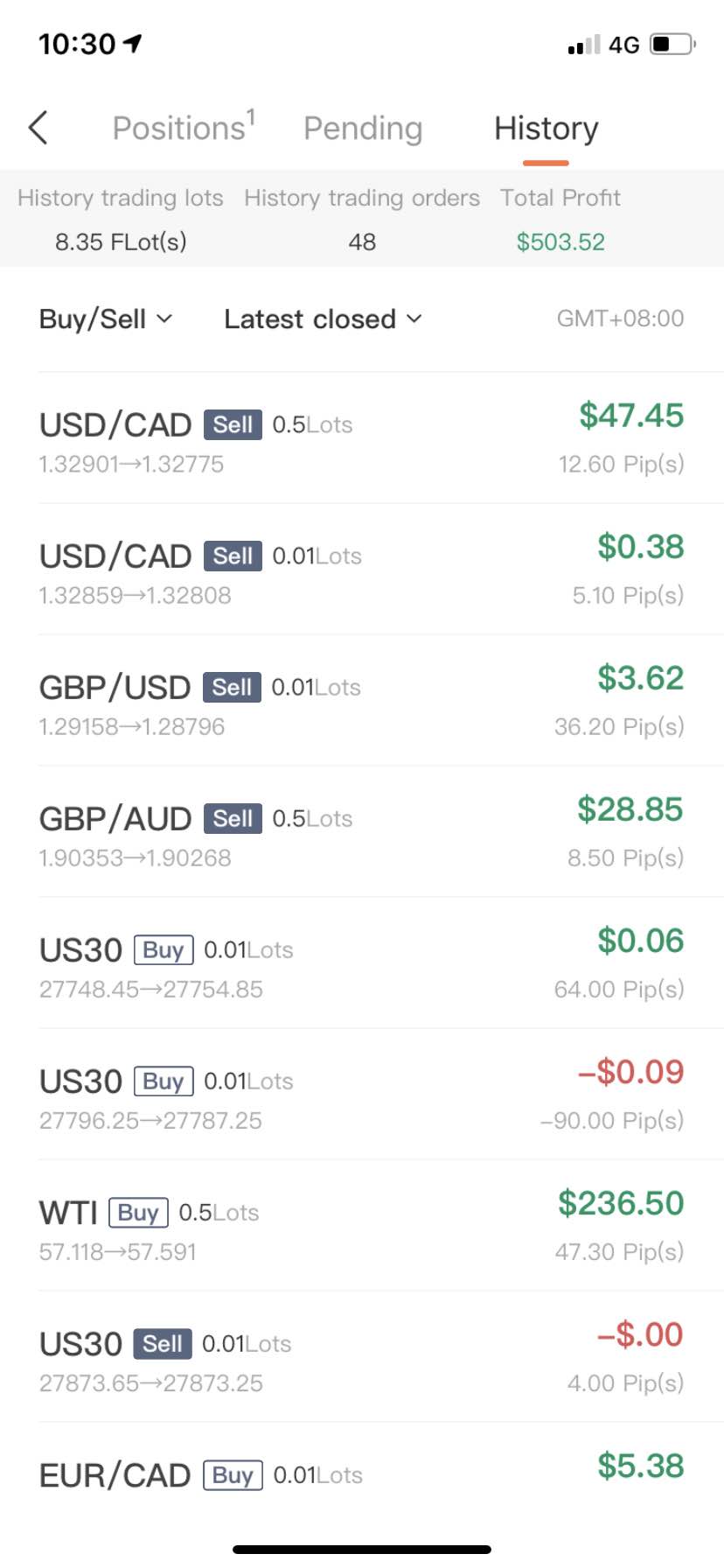This screenshot has height=1568, width=724.
Task: Open USD/CAD 0.01 lots sell order
Action: (x=362, y=570)
